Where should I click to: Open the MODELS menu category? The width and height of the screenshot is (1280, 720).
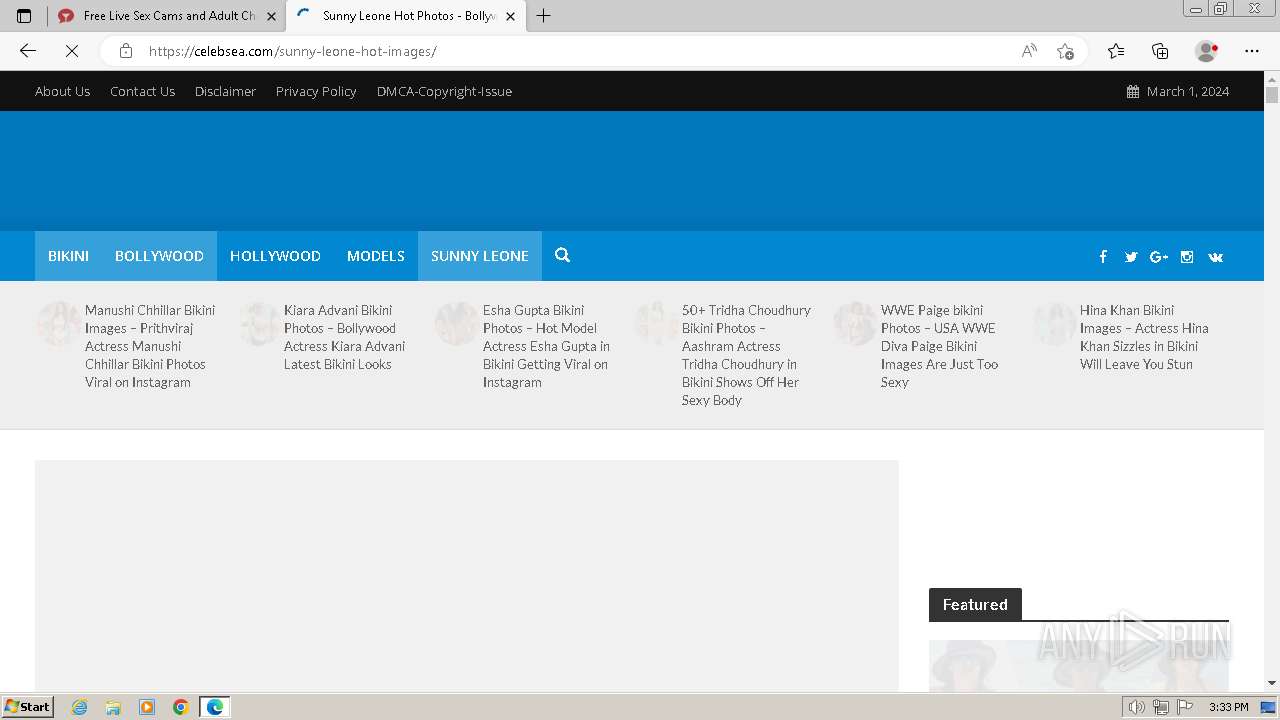(376, 256)
